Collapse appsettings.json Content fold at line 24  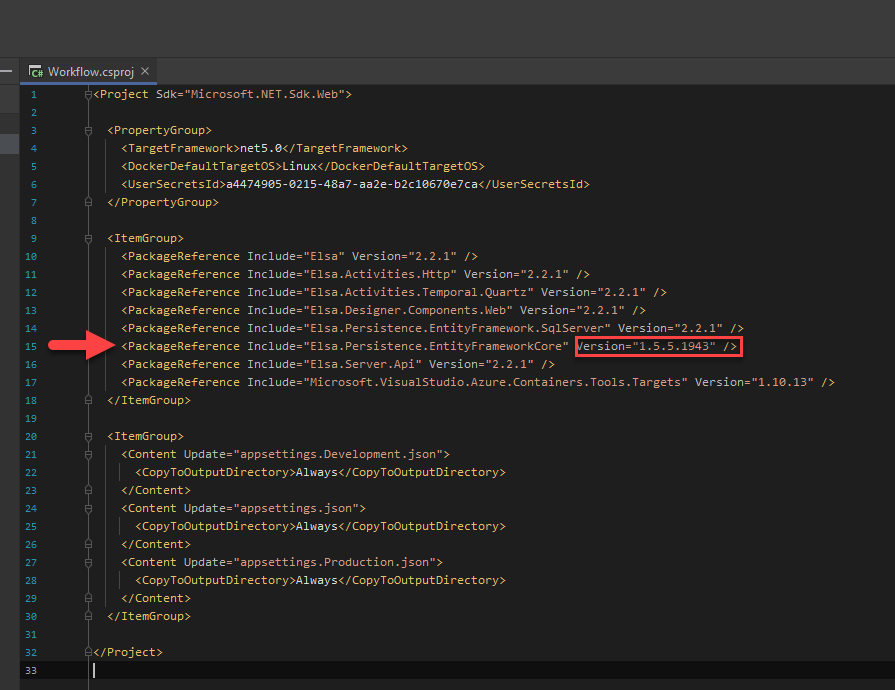point(88,509)
